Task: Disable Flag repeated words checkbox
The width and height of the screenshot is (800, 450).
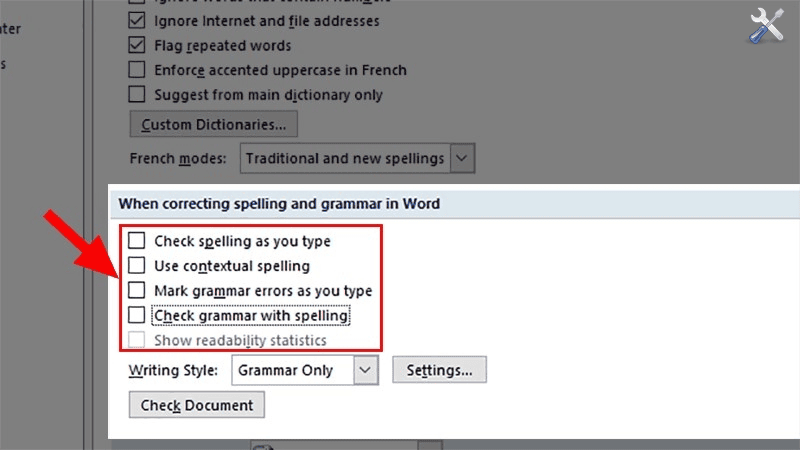Action: [137, 45]
